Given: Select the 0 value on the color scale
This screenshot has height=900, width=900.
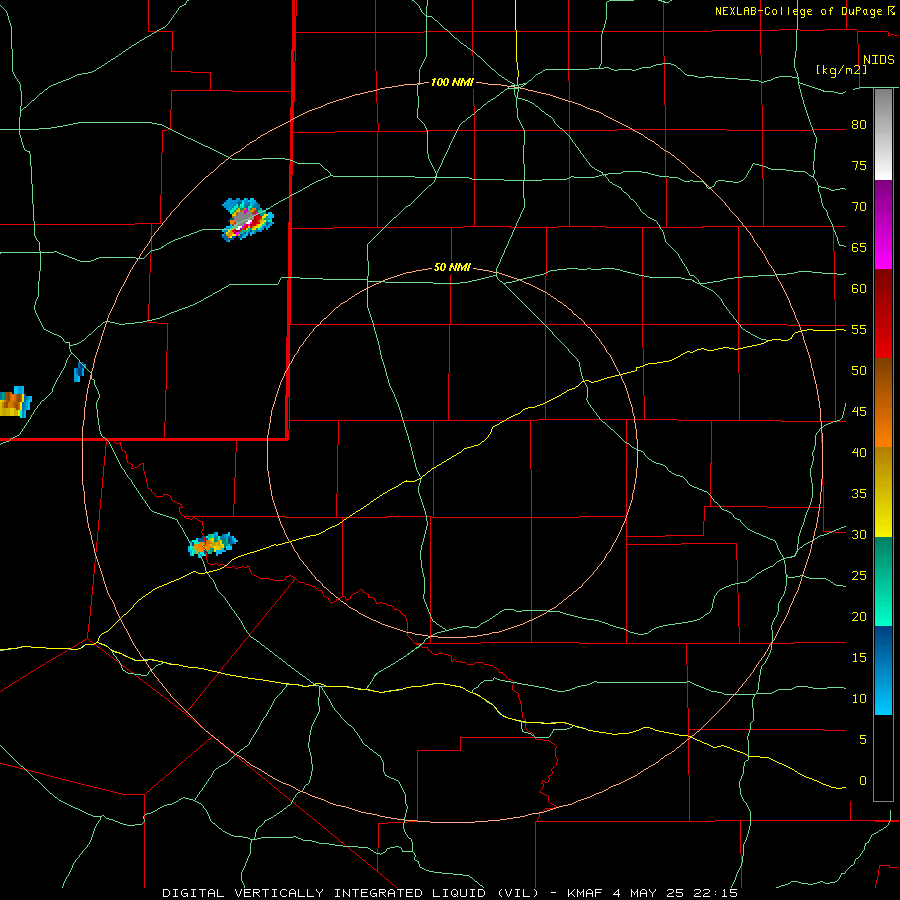Looking at the screenshot, I should pyautogui.click(x=863, y=781).
